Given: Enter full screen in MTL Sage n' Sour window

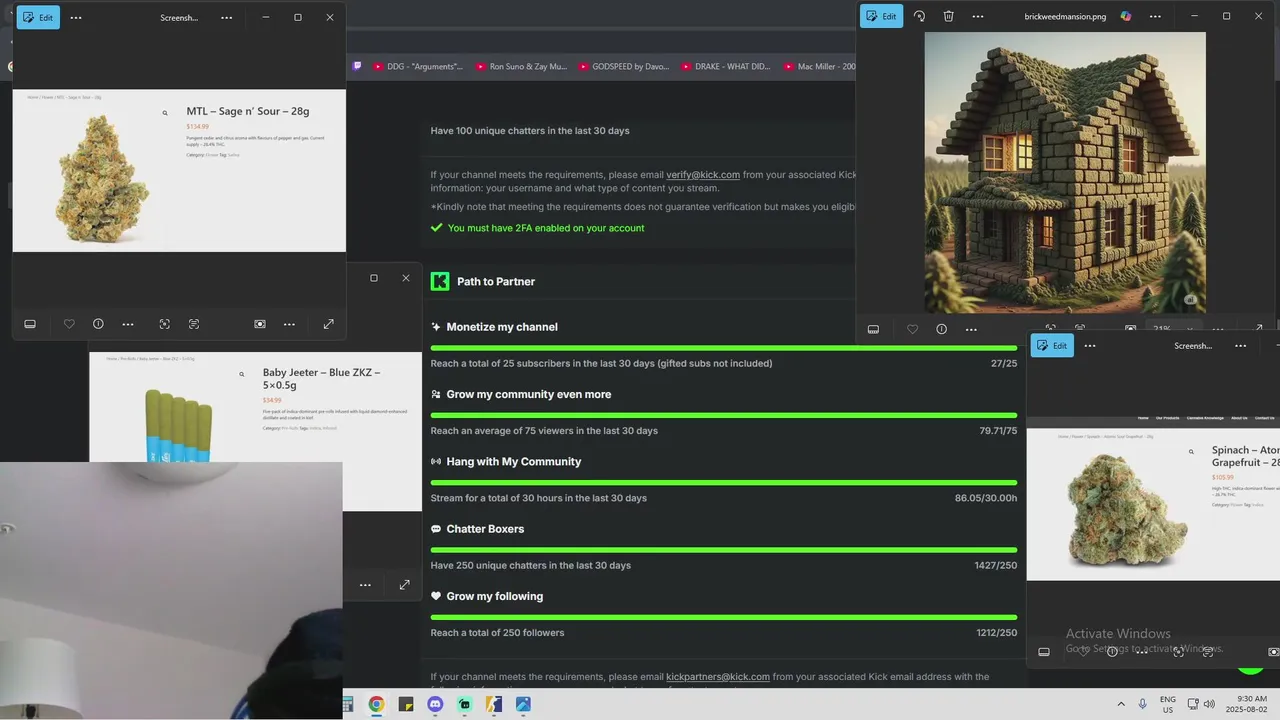Looking at the screenshot, I should click(328, 324).
